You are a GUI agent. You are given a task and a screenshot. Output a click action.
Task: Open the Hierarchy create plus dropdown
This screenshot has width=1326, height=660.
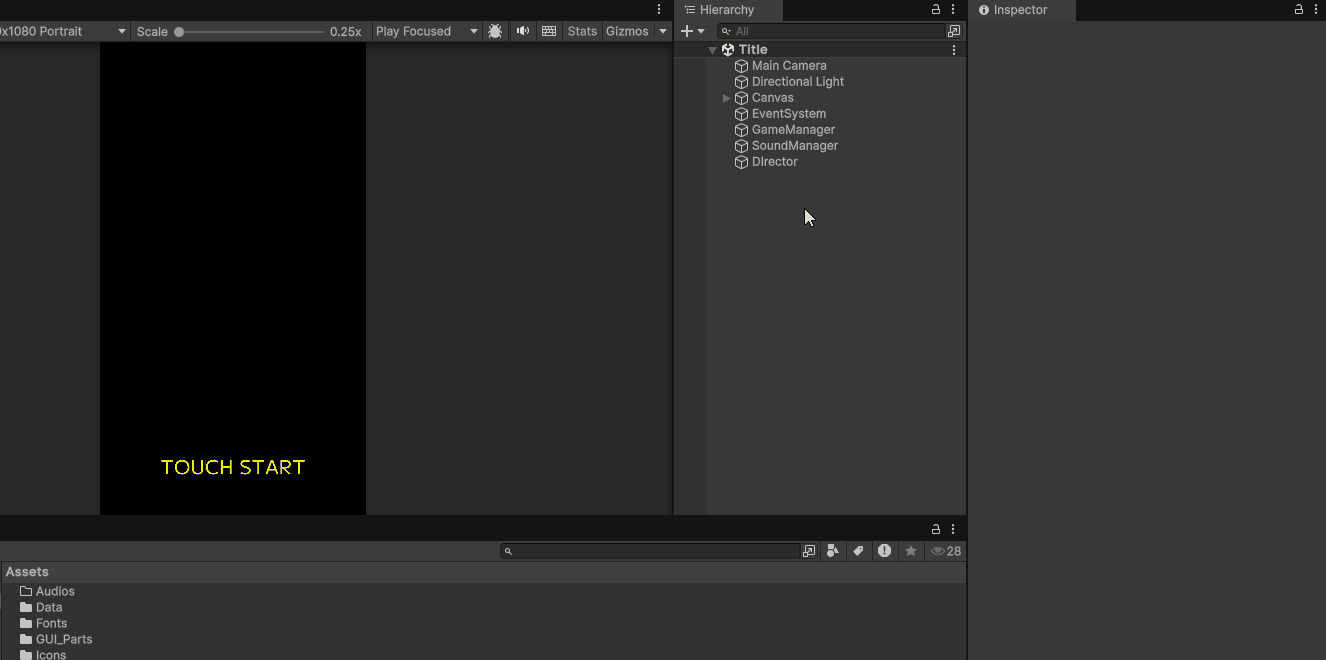[693, 31]
